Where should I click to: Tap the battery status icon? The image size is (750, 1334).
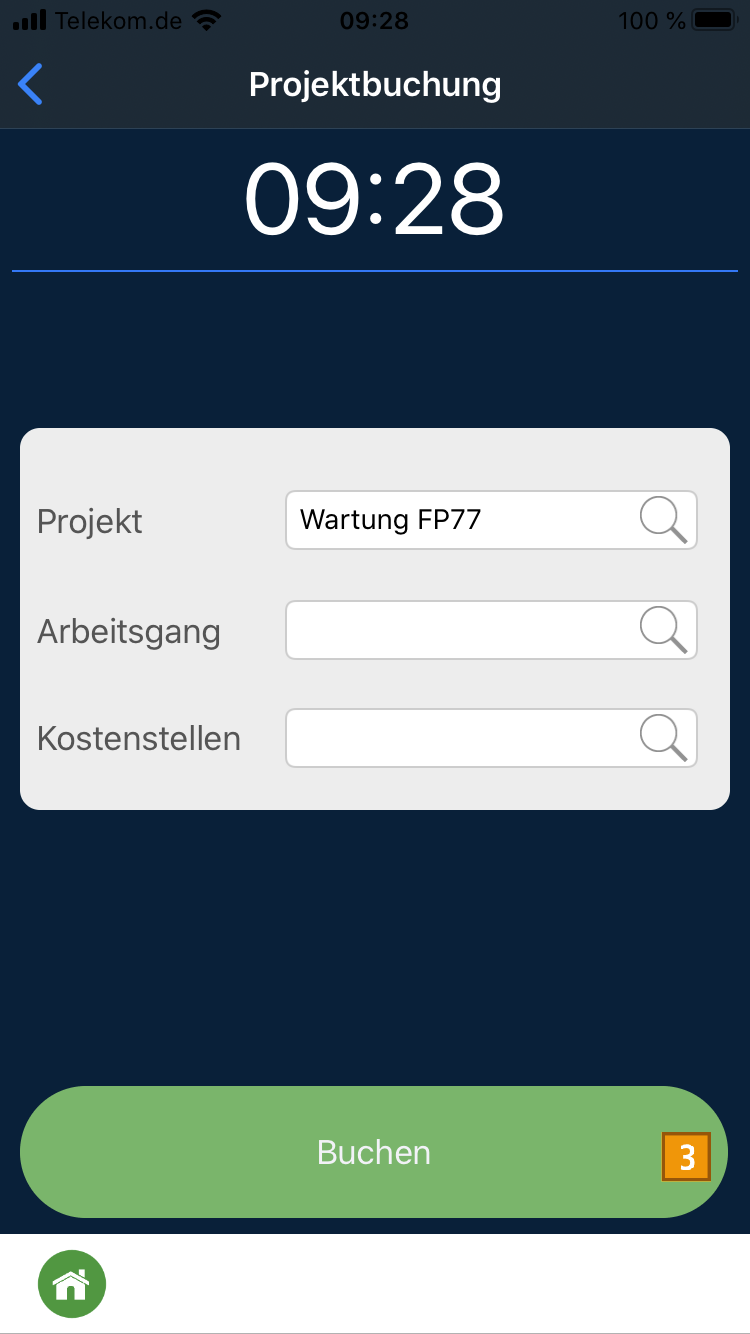(712, 20)
